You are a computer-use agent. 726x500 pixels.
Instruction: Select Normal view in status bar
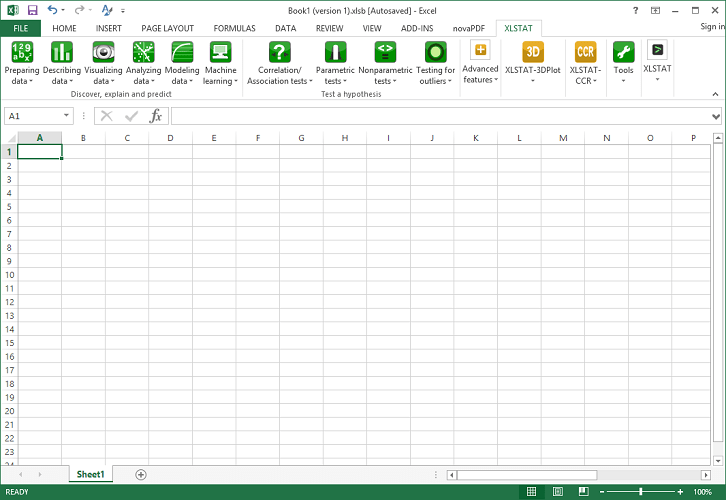[x=532, y=492]
